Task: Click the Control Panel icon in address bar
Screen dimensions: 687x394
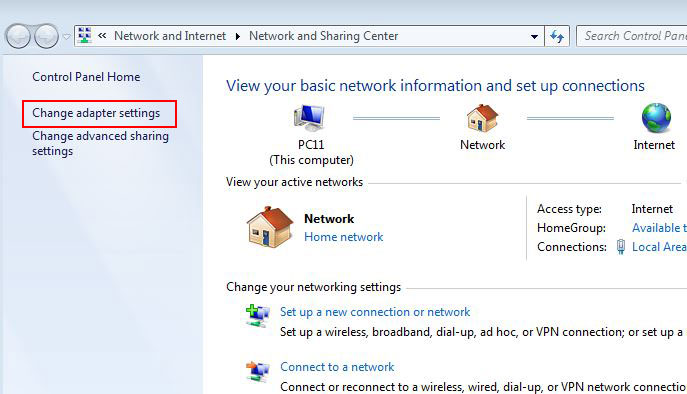Action: click(85, 35)
